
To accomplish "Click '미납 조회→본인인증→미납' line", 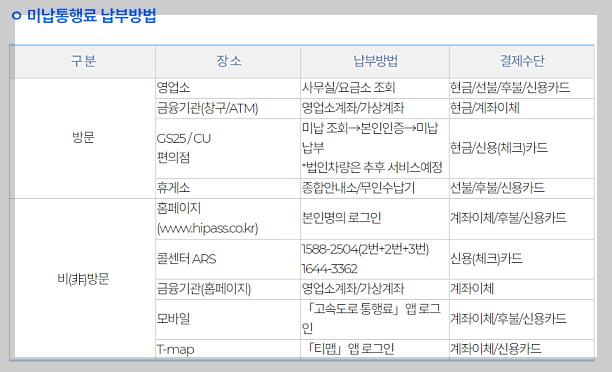I will click(x=370, y=128).
